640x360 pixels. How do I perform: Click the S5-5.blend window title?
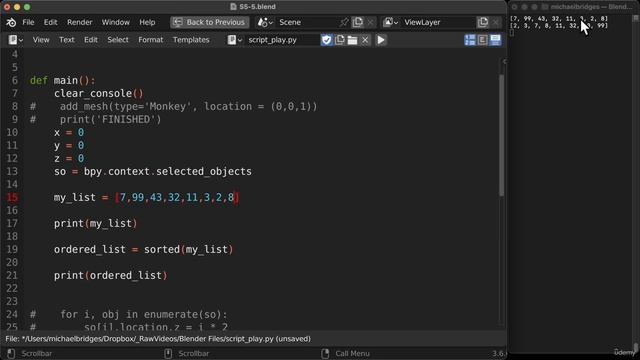(x=257, y=7)
